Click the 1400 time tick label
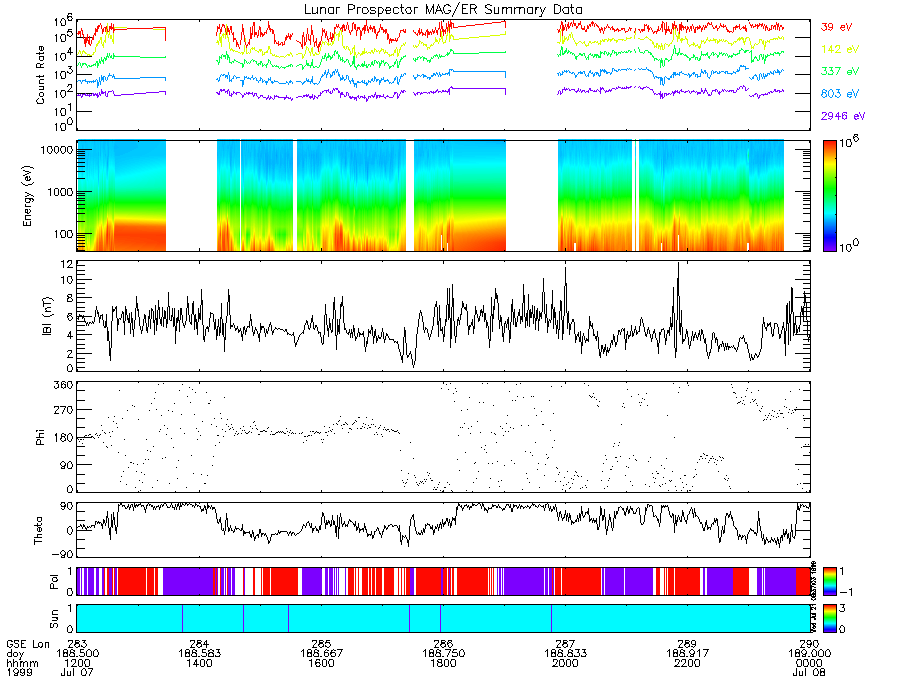Image resolution: width=900 pixels, height=700 pixels. pyautogui.click(x=199, y=663)
